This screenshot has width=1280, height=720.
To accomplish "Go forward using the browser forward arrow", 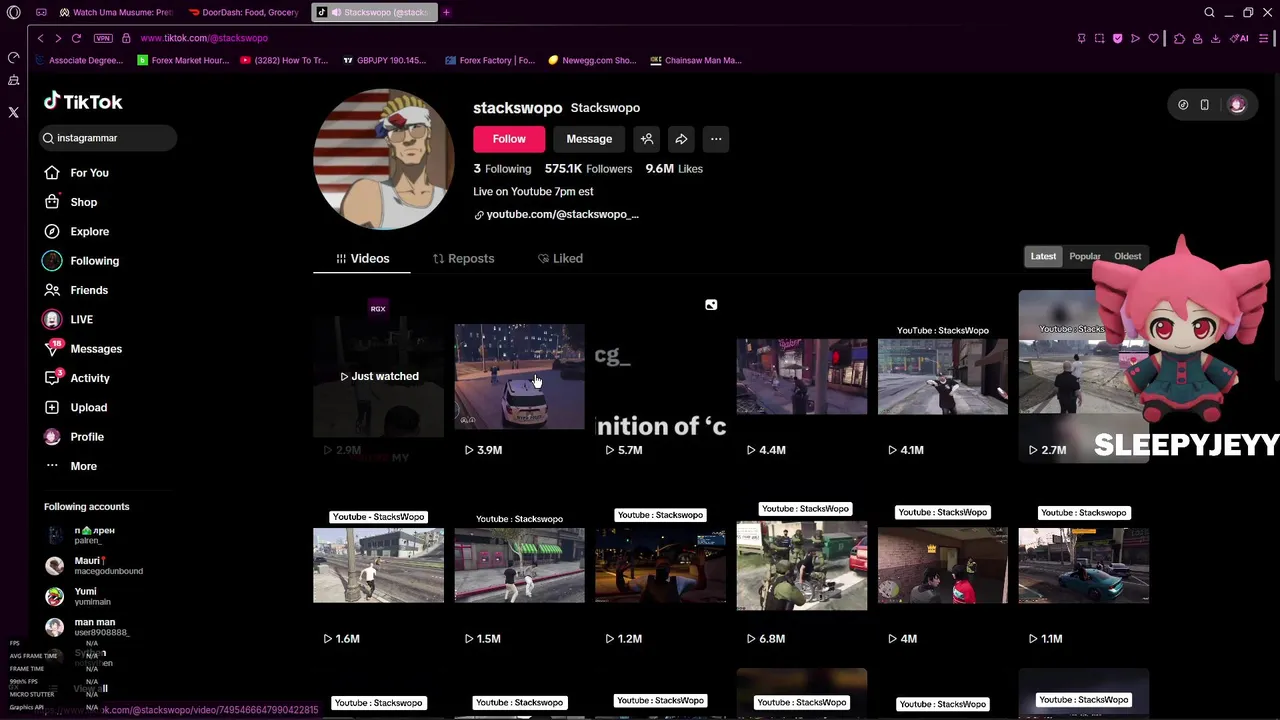I will pyautogui.click(x=58, y=38).
